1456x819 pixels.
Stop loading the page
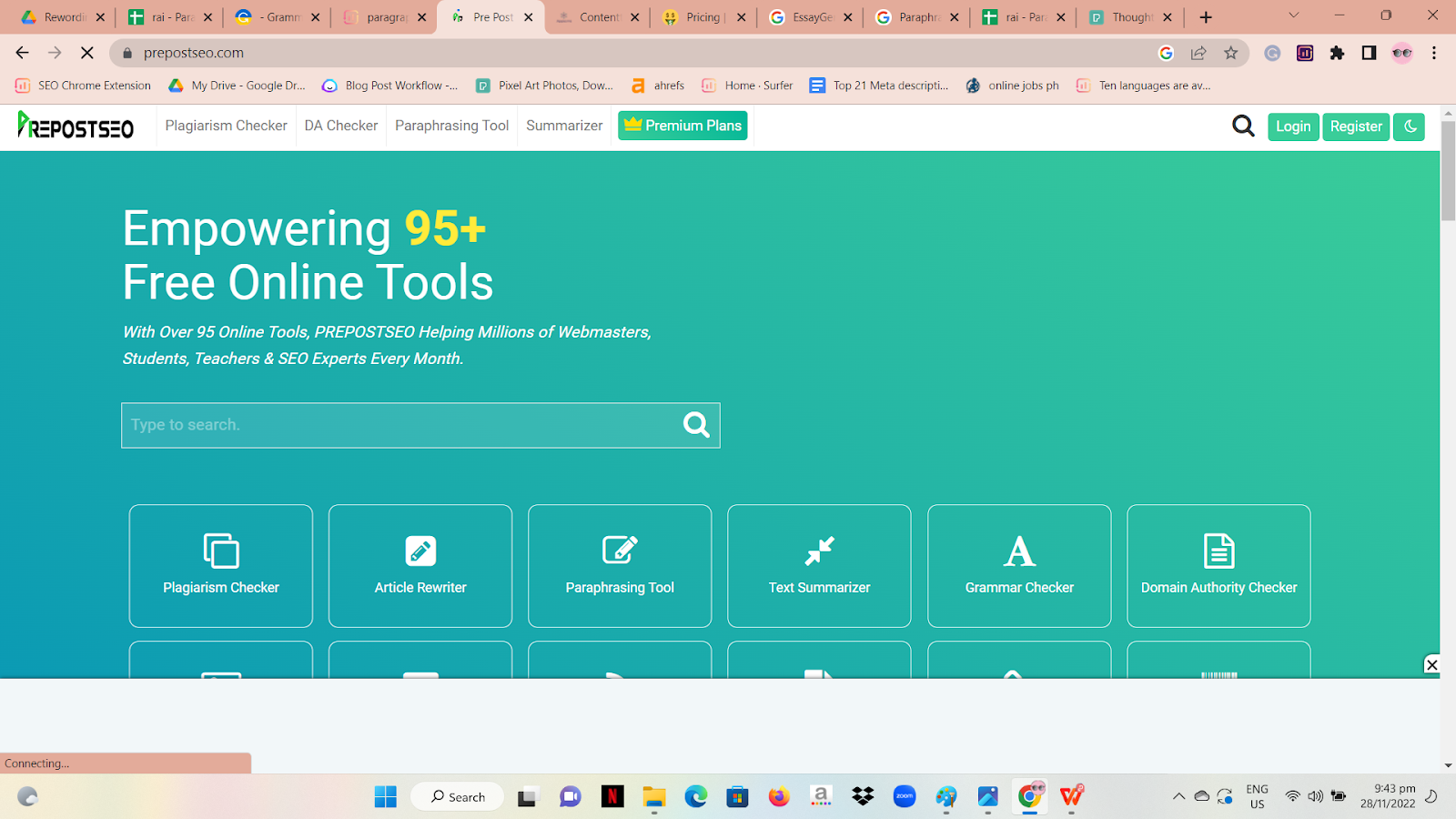tap(87, 53)
